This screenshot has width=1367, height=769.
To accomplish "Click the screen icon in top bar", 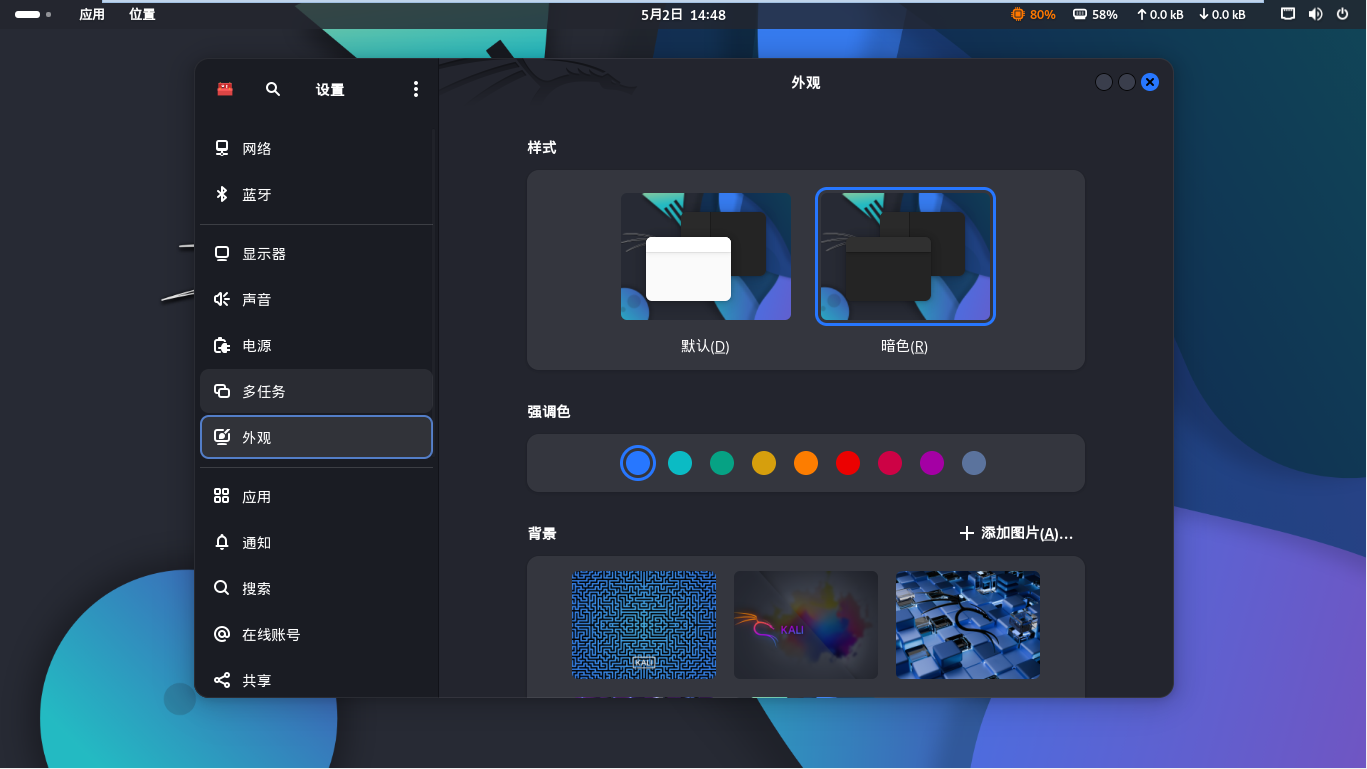I will click(1288, 14).
